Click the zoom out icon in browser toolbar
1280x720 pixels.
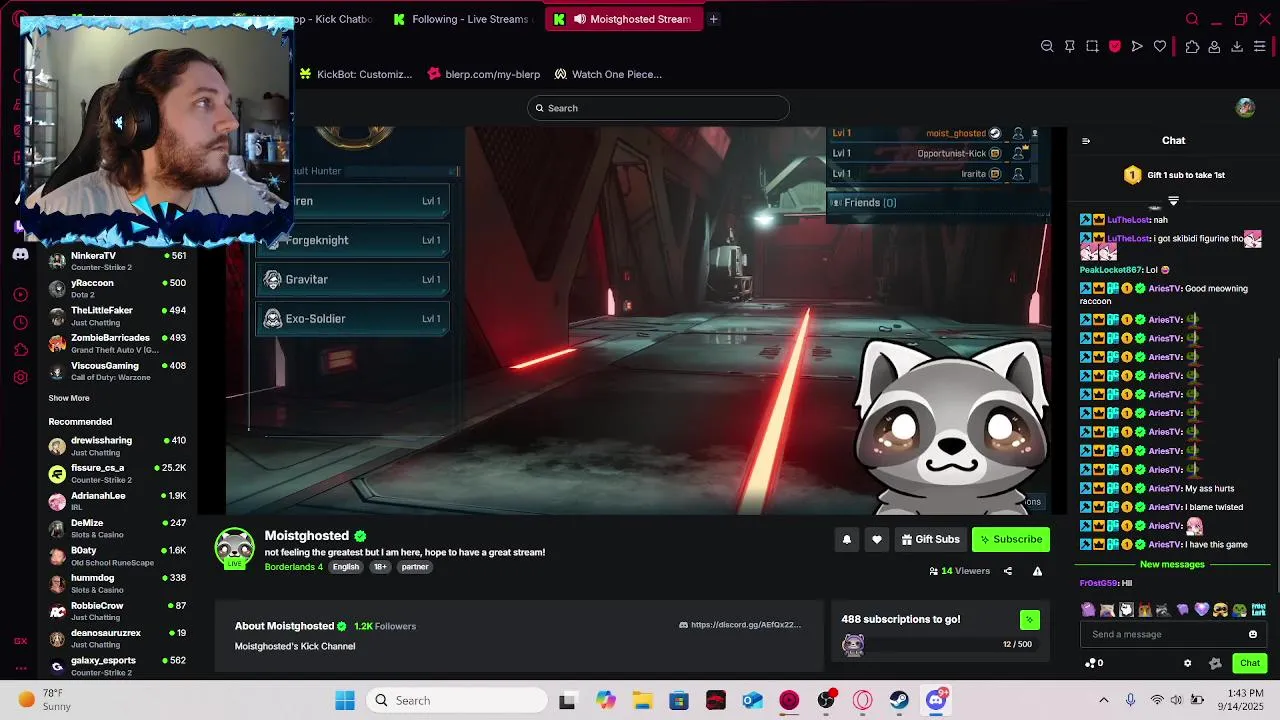tap(1047, 46)
